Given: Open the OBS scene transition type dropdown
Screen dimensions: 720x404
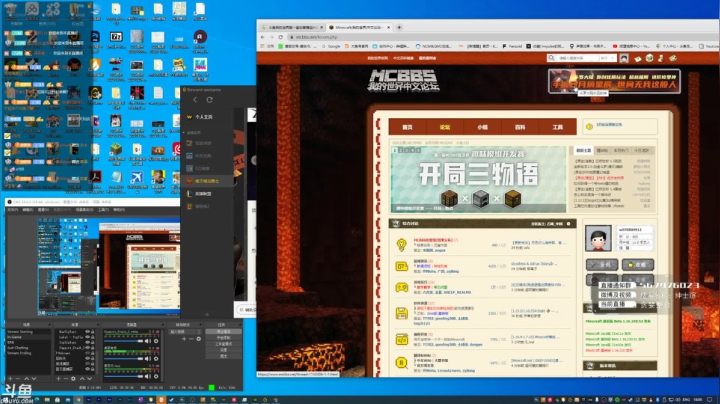Looking at the screenshot, I should [185, 332].
